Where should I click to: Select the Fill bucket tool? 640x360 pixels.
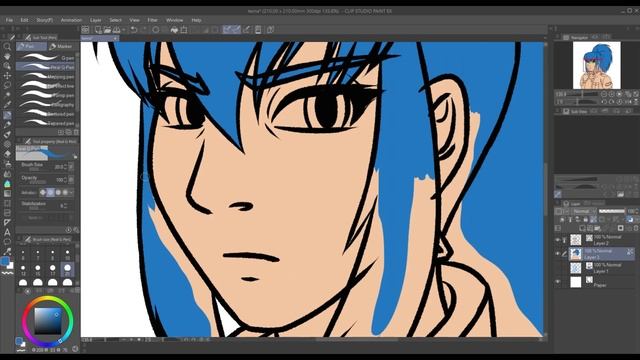7,184
